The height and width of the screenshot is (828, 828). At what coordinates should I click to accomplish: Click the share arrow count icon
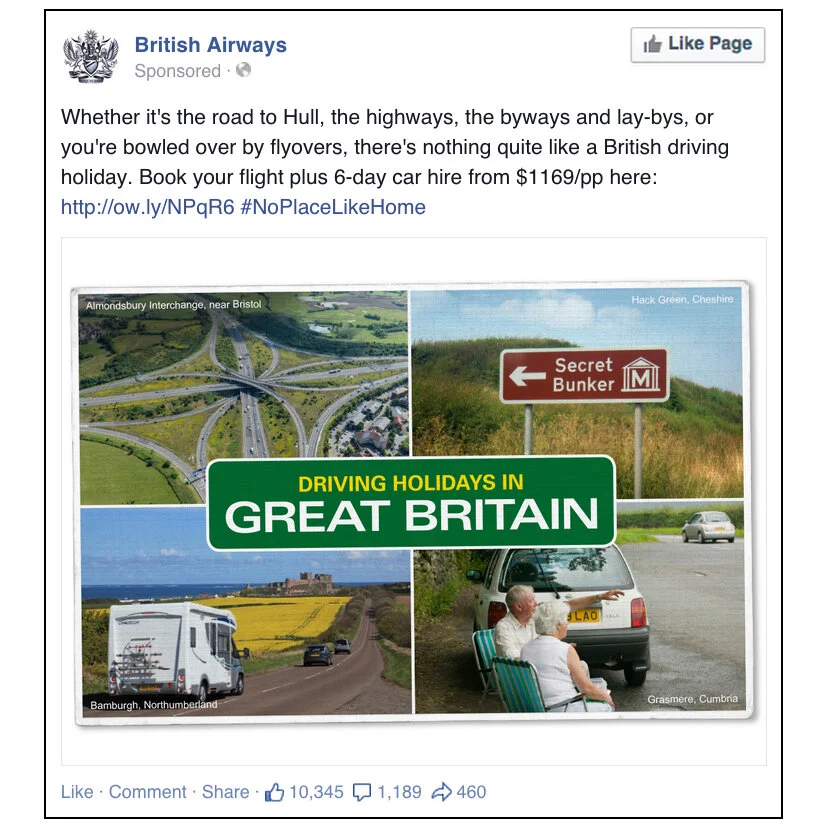441,792
